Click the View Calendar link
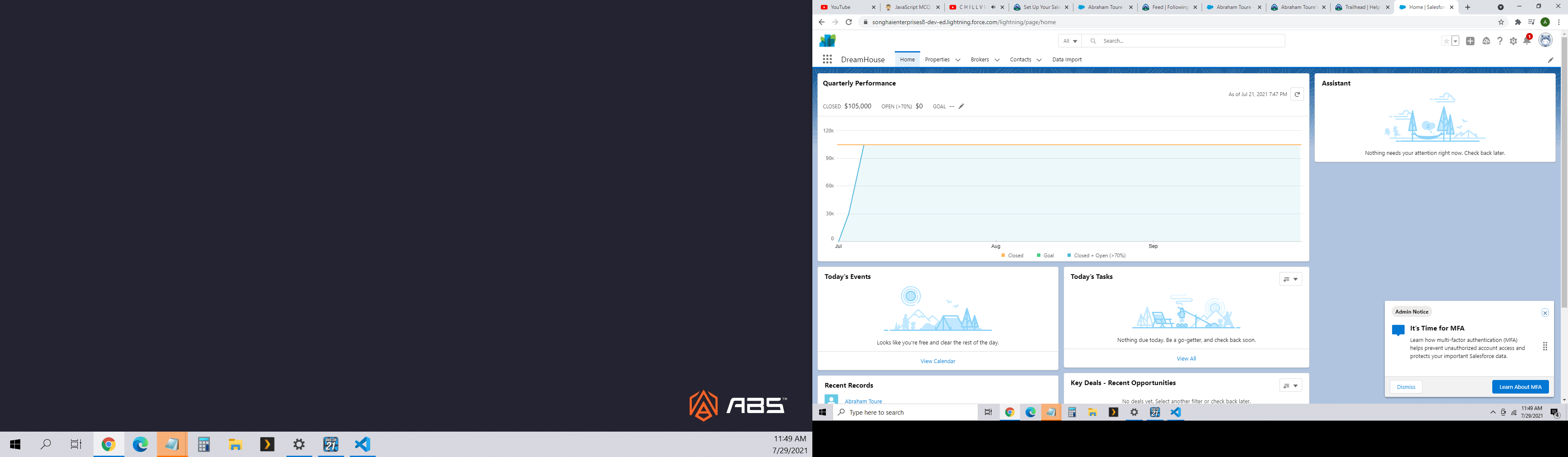This screenshot has width=1568, height=457. pos(938,361)
